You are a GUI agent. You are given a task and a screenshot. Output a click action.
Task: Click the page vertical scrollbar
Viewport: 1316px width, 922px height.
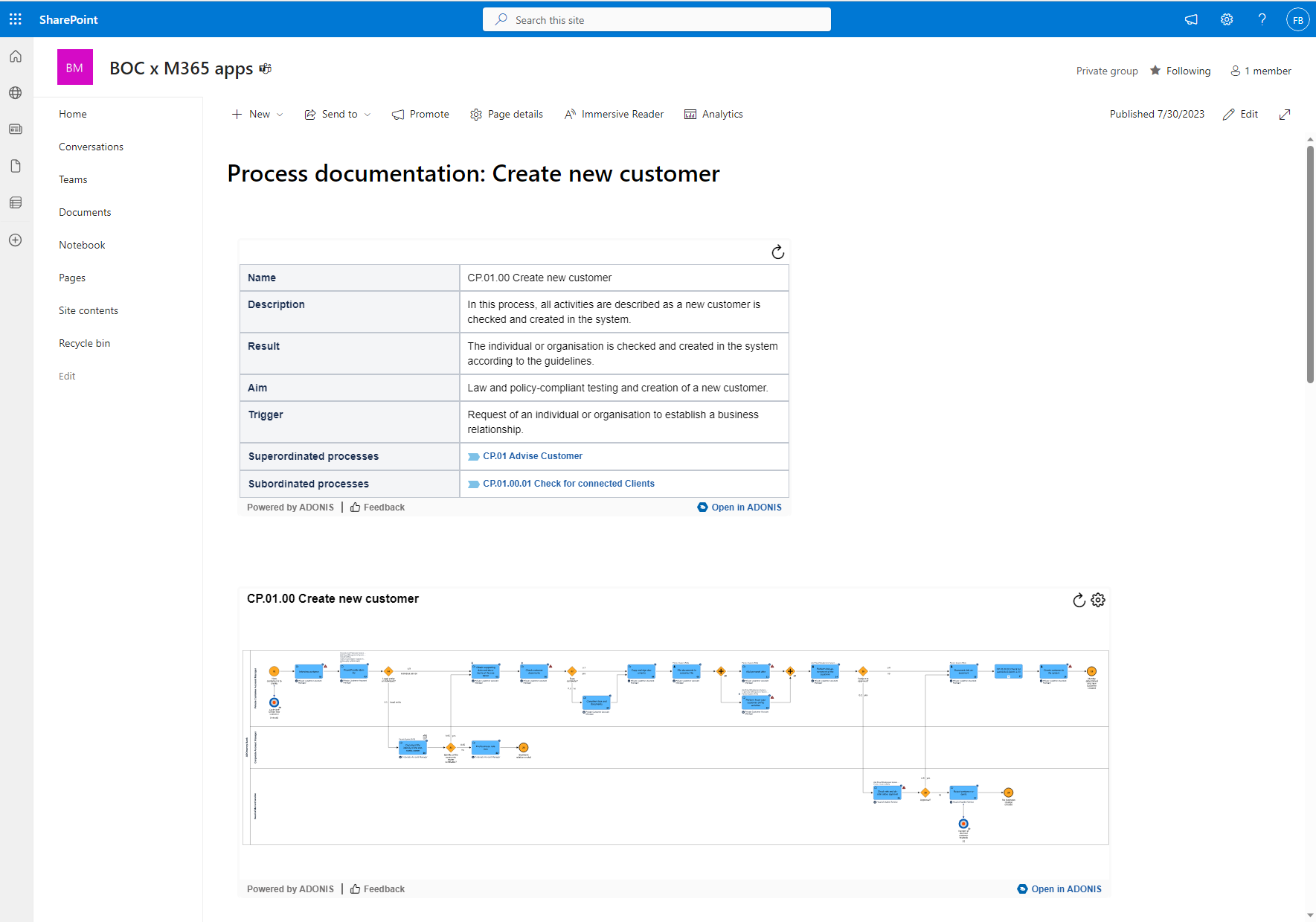click(1310, 264)
